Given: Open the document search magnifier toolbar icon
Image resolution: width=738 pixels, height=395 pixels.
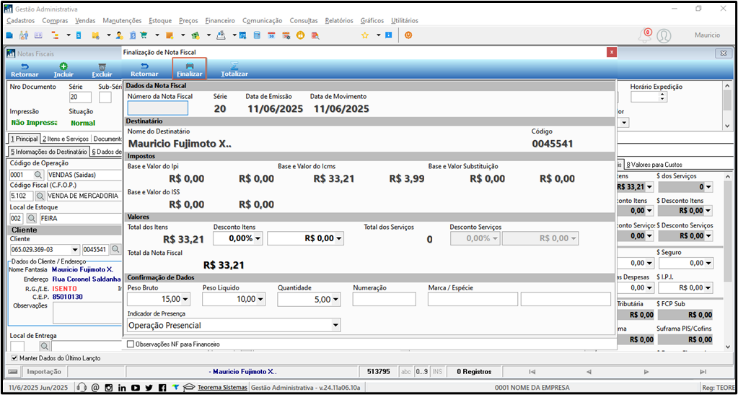Looking at the screenshot, I should 314,35.
